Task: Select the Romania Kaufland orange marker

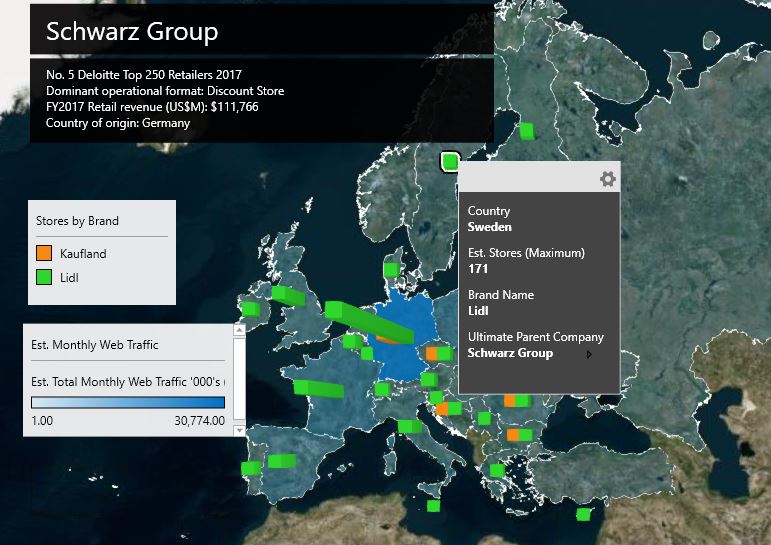Action: tap(509, 400)
